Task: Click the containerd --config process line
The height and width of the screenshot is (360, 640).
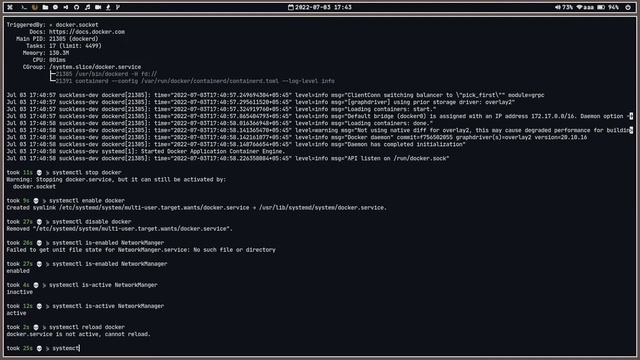Action: [195, 81]
